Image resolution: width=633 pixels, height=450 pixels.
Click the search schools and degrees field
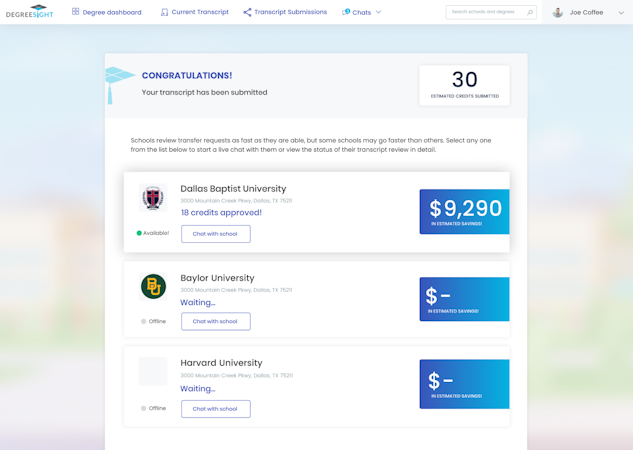coord(485,12)
